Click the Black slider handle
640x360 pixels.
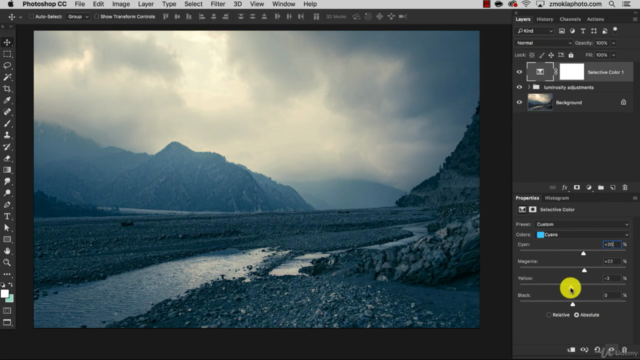point(573,304)
